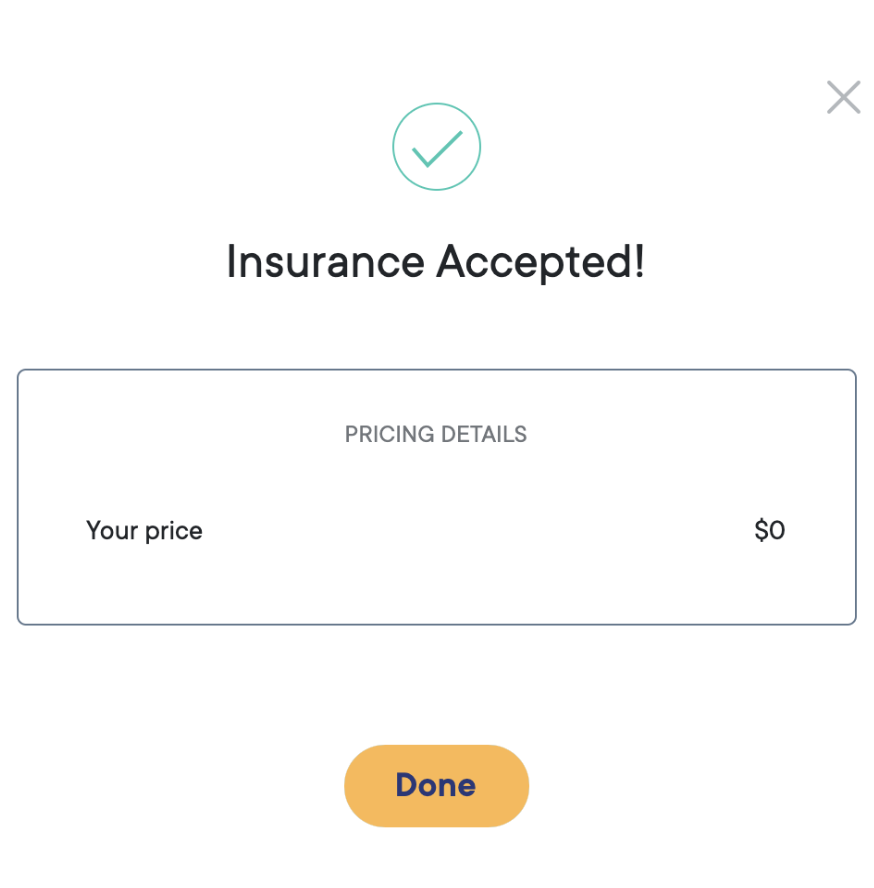The image size is (874, 888).
Task: Click the word price in Your price row
Action: 173,532
